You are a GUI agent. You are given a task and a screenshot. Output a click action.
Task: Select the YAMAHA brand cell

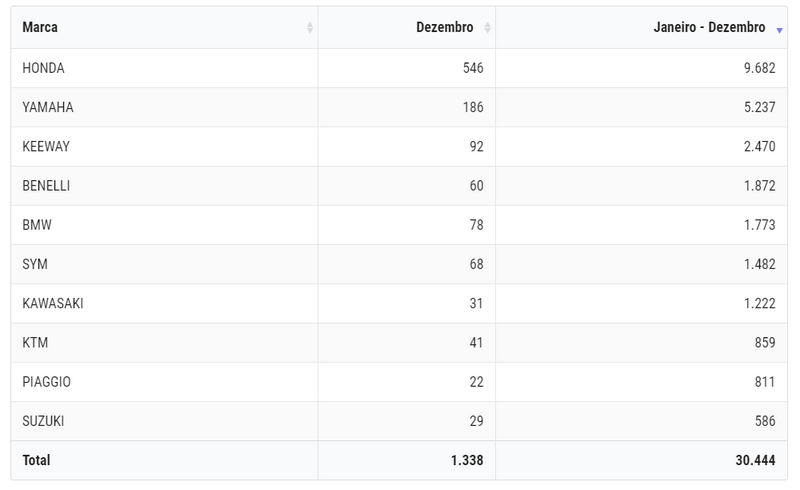pos(48,107)
